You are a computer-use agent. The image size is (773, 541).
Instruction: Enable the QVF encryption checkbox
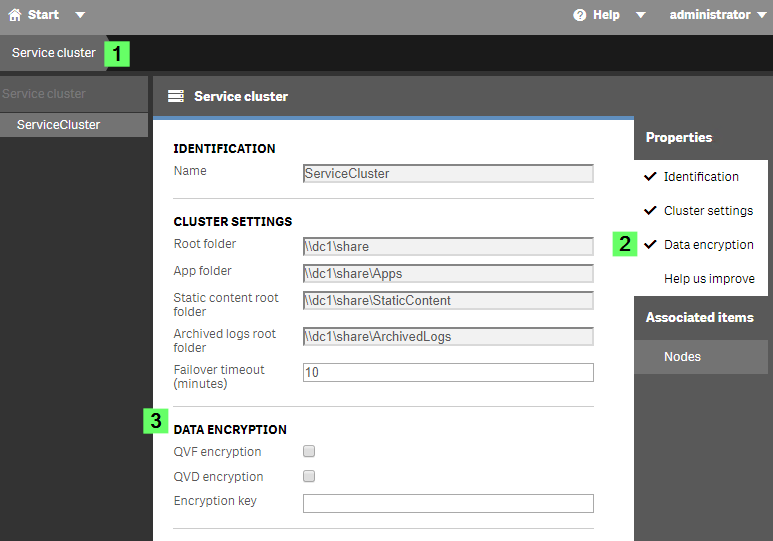pos(309,452)
